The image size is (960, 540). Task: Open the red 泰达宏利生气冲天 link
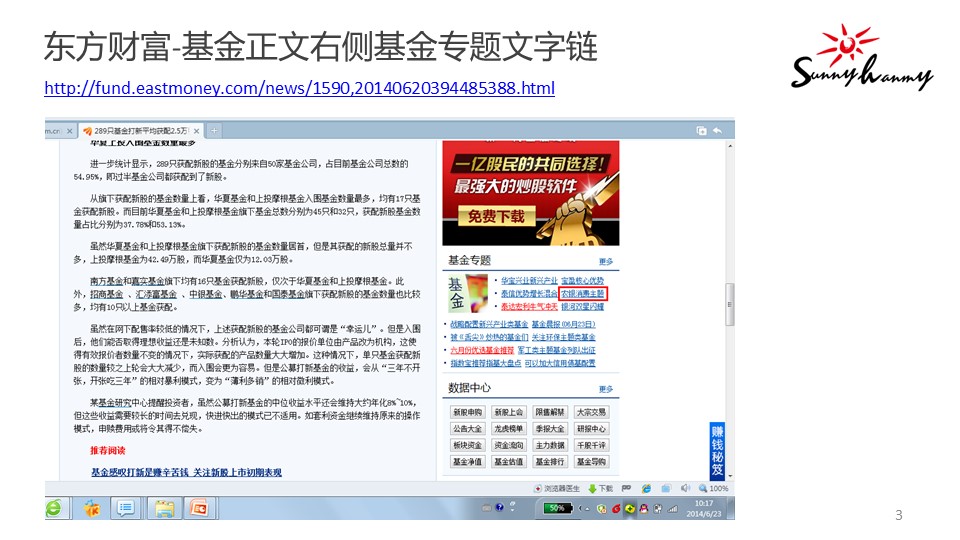click(x=529, y=307)
